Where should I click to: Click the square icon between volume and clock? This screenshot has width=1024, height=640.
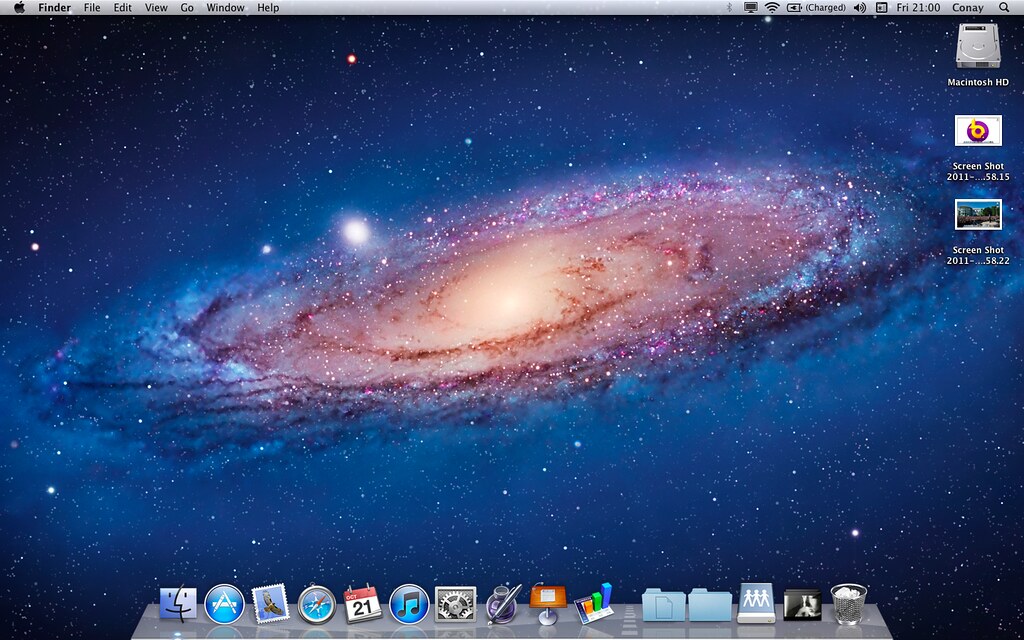881,8
